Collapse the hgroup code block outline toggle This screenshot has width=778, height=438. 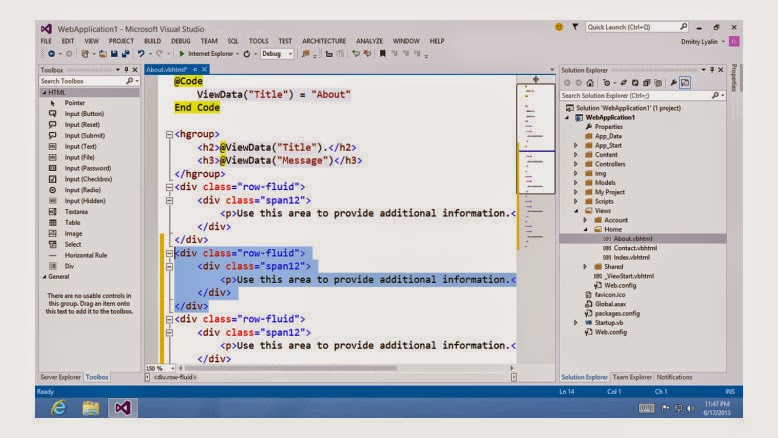tap(169, 134)
